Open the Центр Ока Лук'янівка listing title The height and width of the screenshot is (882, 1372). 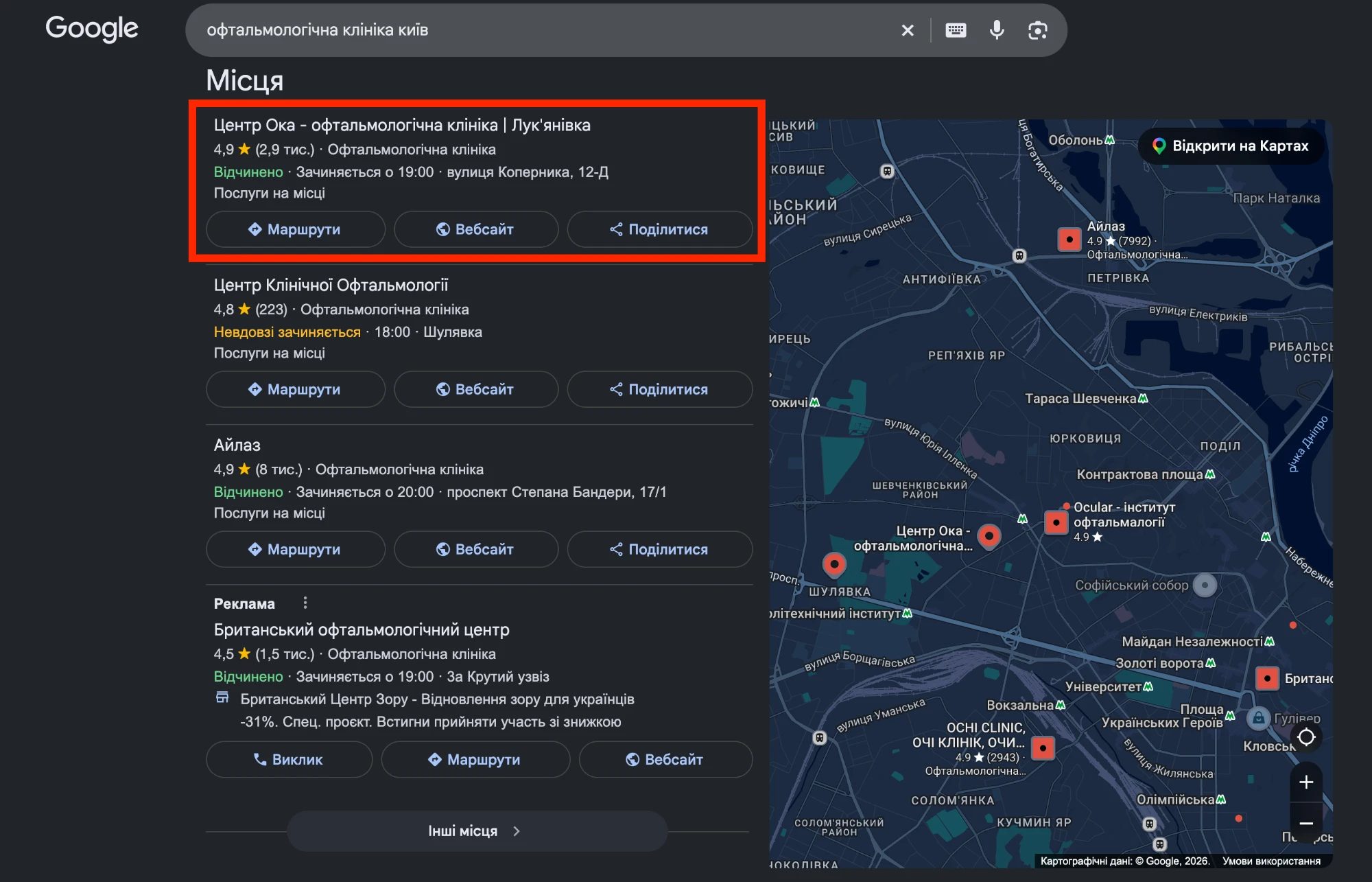402,125
